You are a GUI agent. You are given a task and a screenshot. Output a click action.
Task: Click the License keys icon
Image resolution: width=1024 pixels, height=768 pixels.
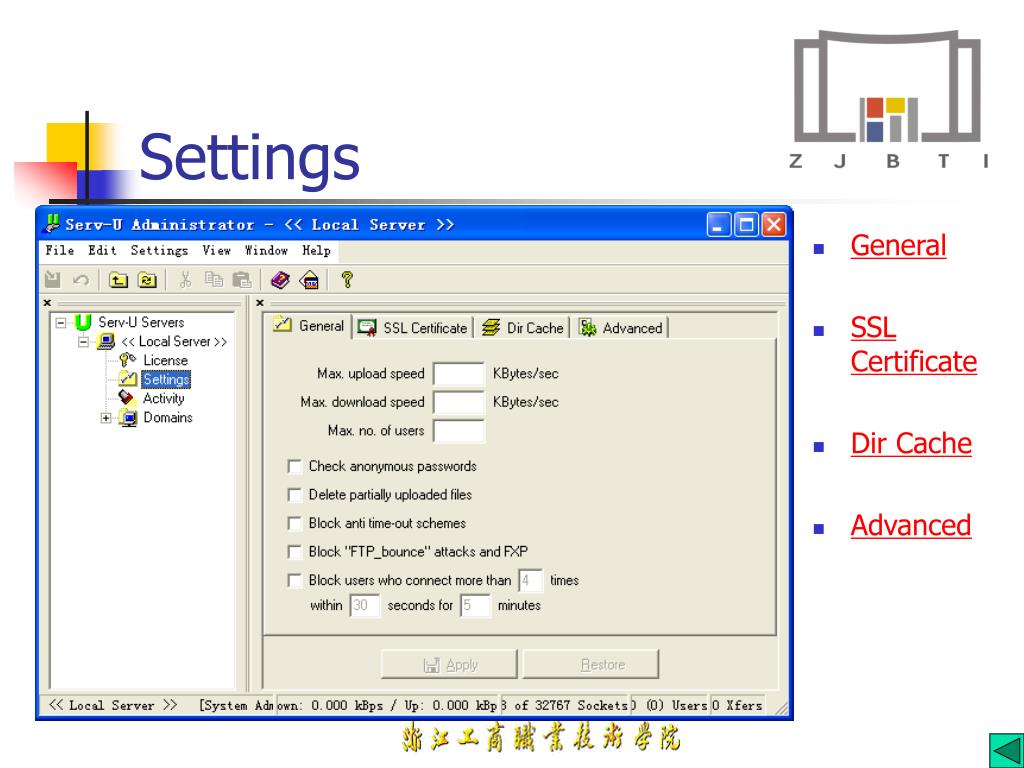pos(127,360)
